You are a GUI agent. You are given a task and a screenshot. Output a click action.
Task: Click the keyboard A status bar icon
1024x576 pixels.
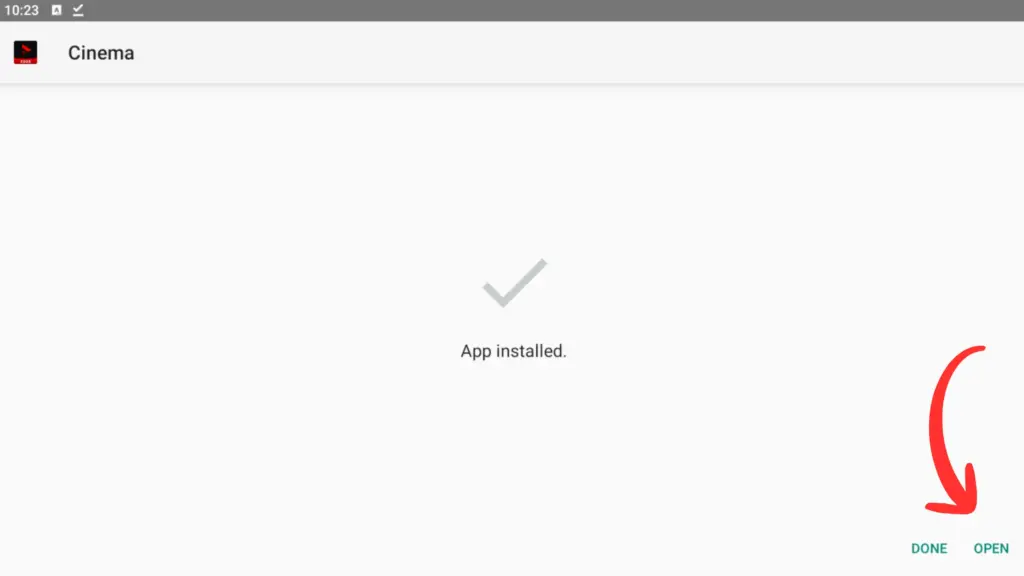tap(57, 10)
